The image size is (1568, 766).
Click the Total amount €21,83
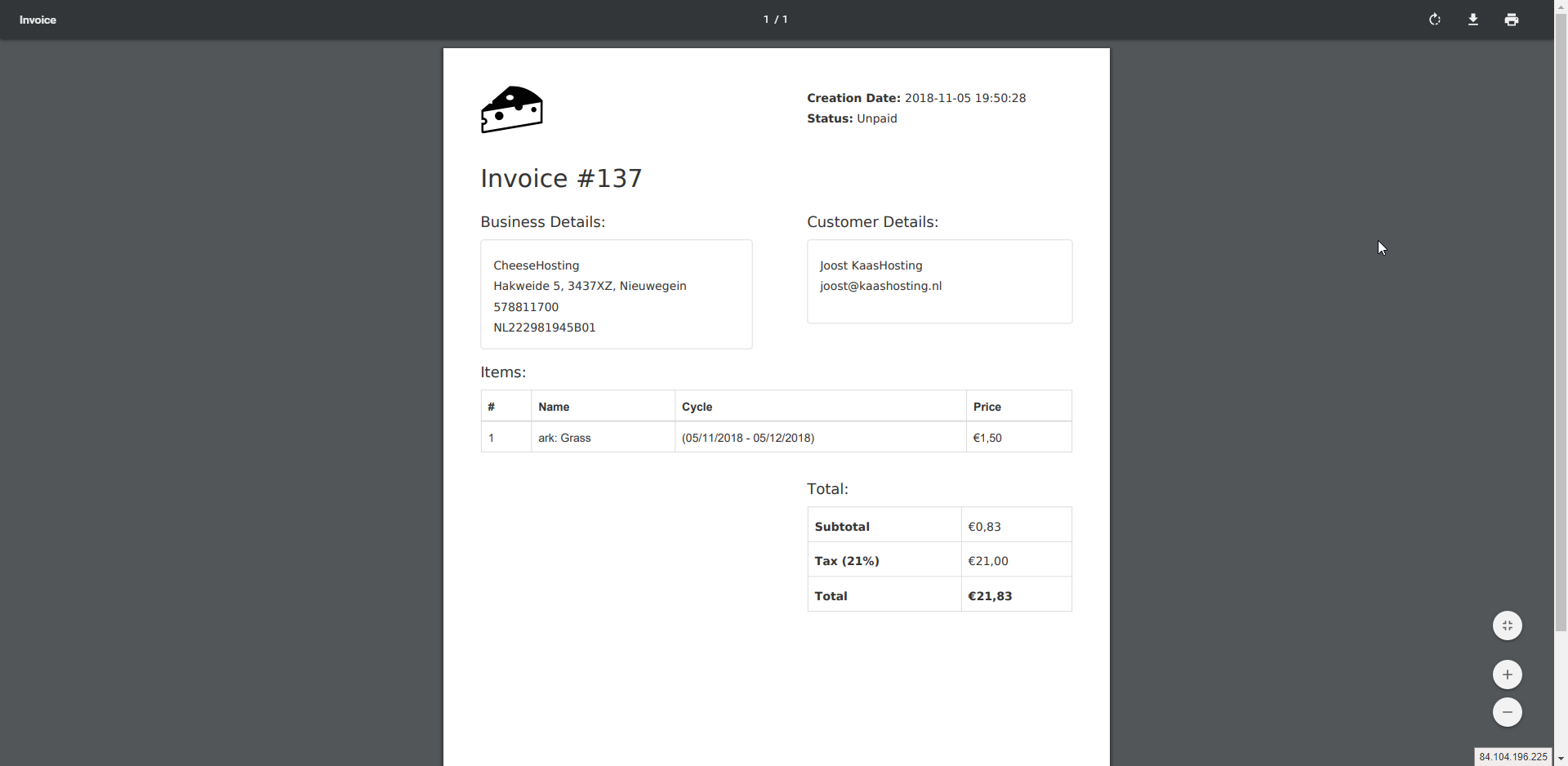pos(990,596)
